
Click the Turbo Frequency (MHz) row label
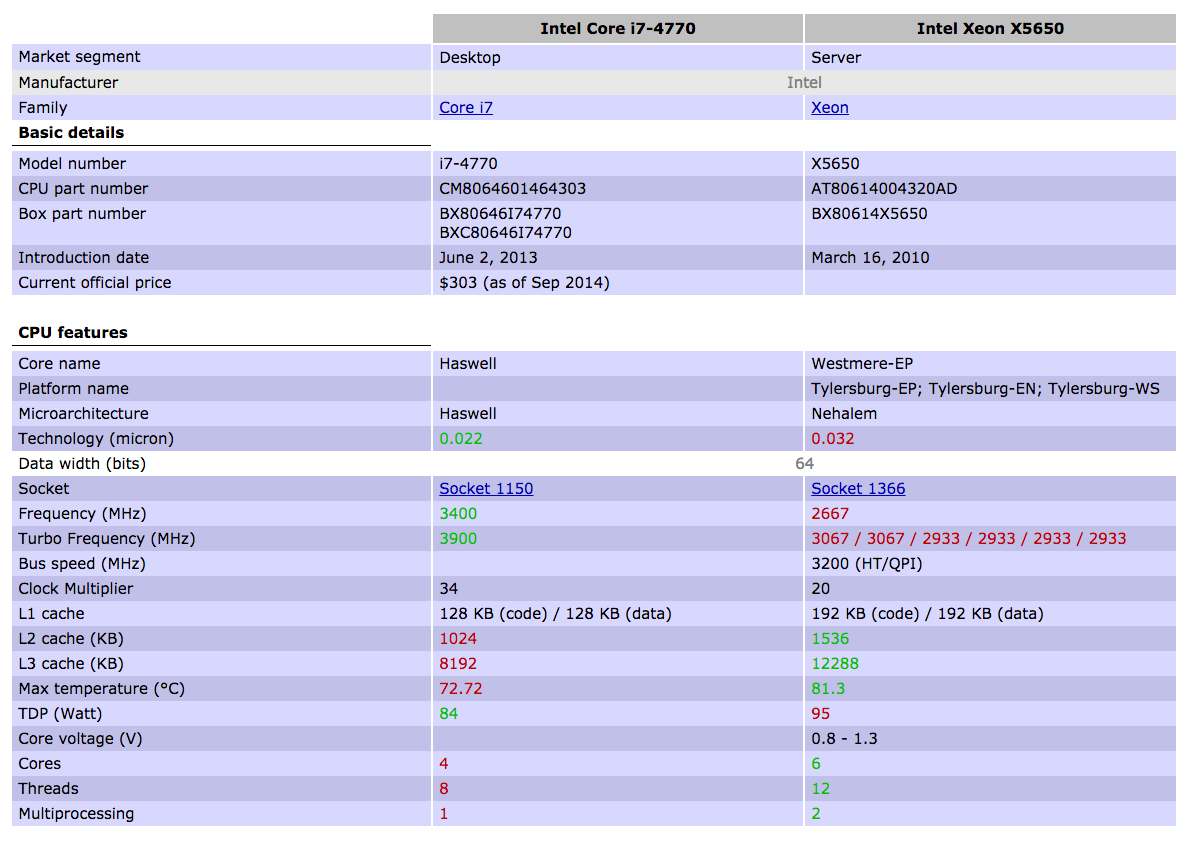point(107,539)
